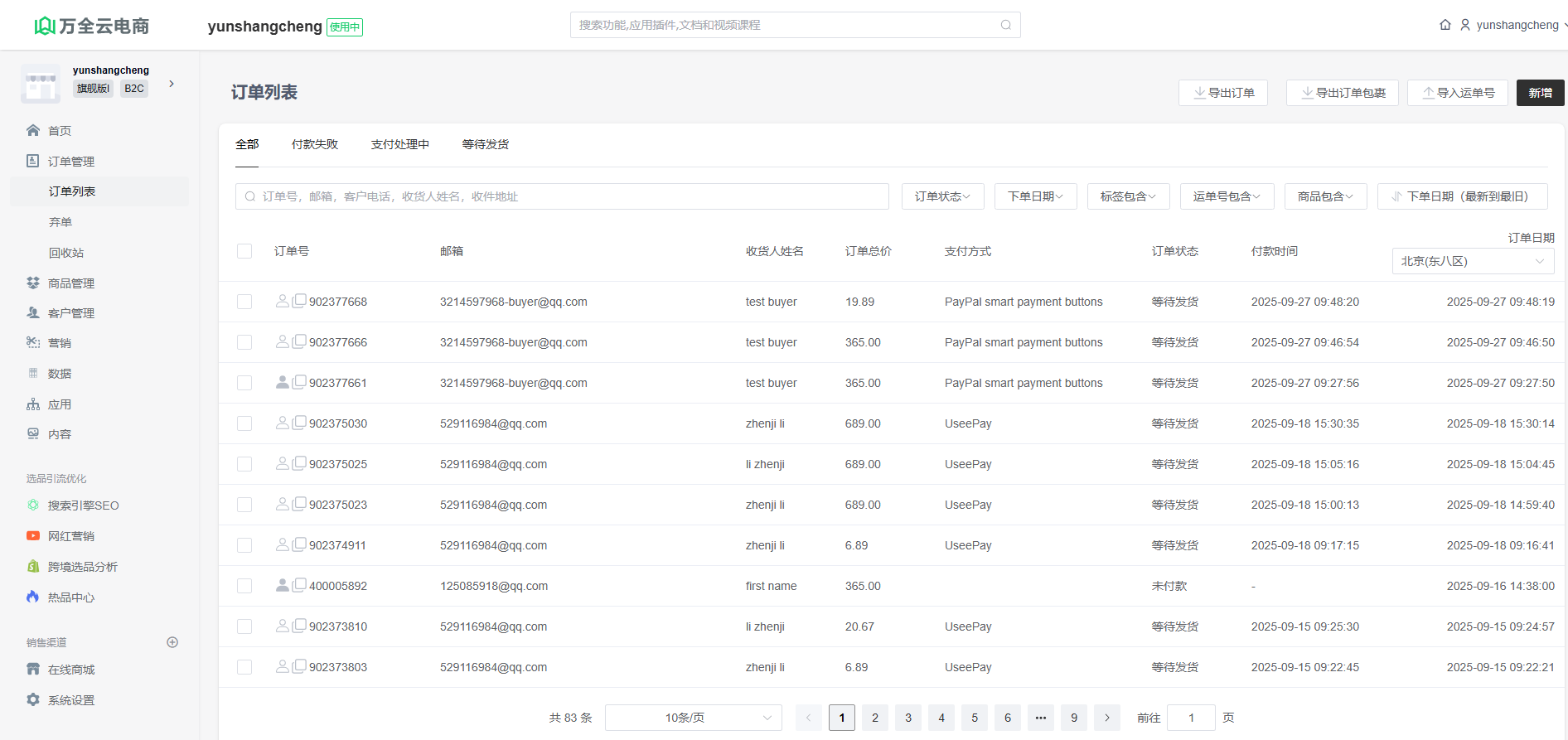Viewport: 1568px width, 740px height.
Task: Click the 导出订单 button
Action: click(x=1222, y=93)
